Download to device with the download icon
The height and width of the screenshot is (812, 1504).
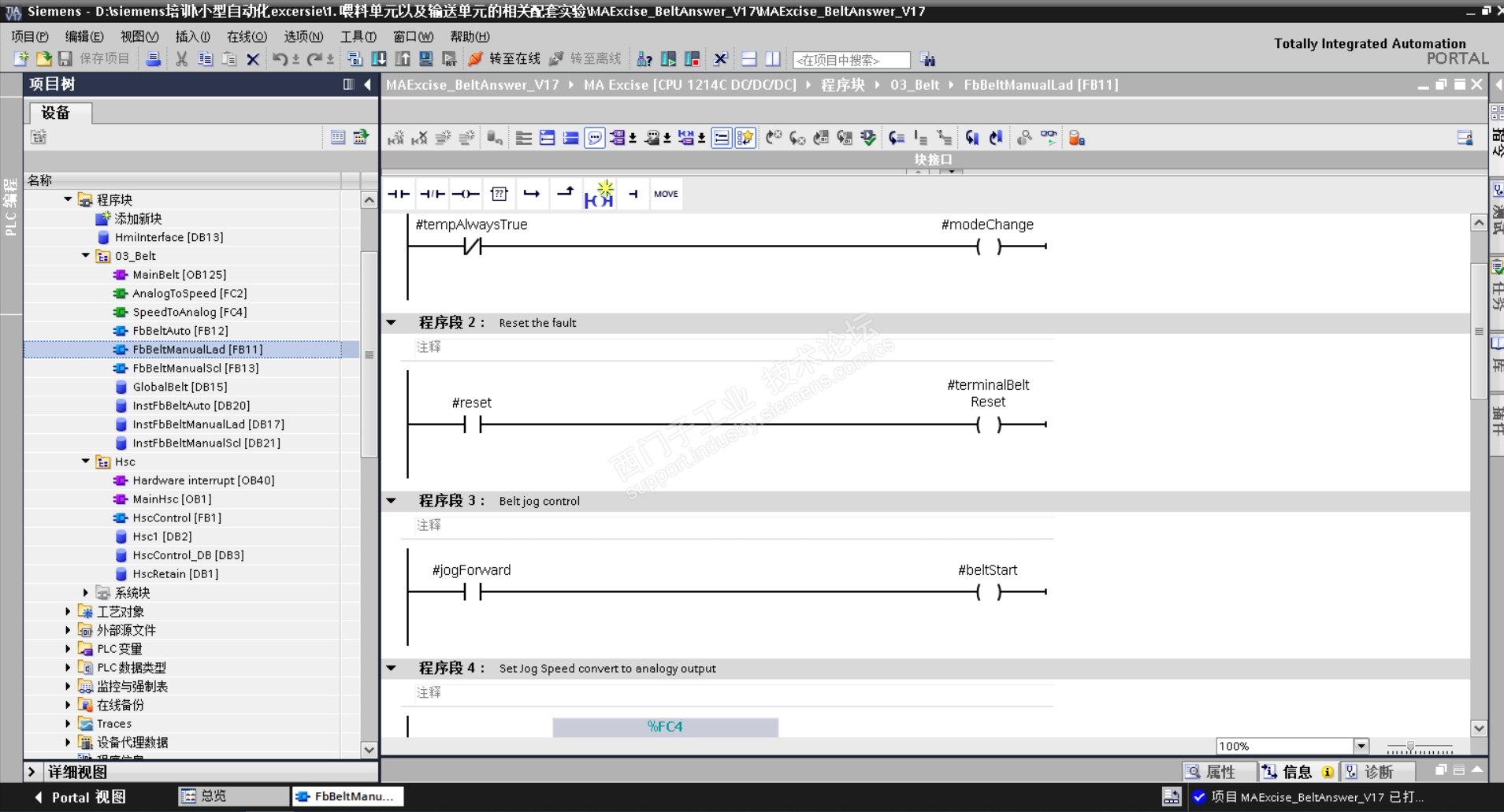point(379,59)
